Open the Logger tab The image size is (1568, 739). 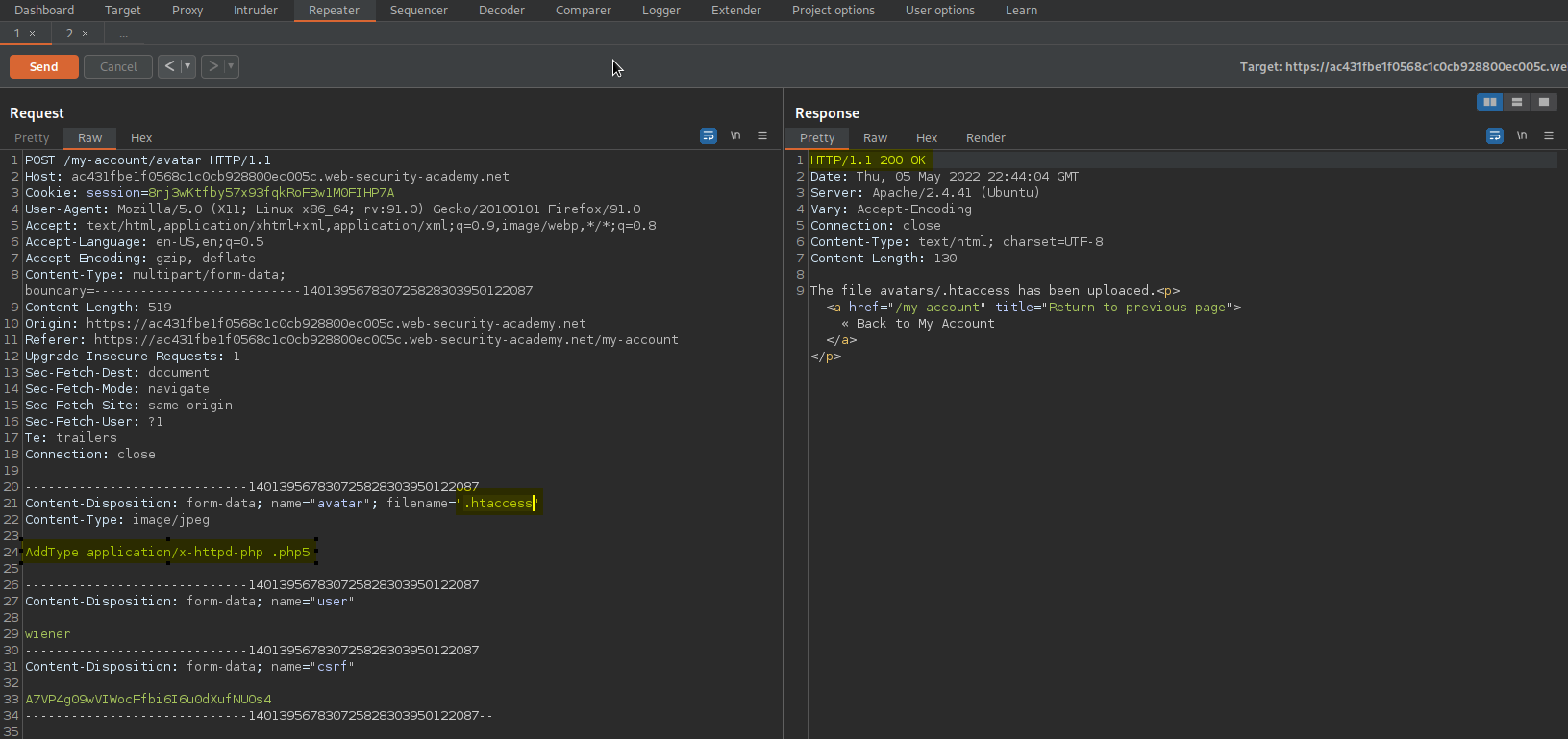tap(661, 11)
